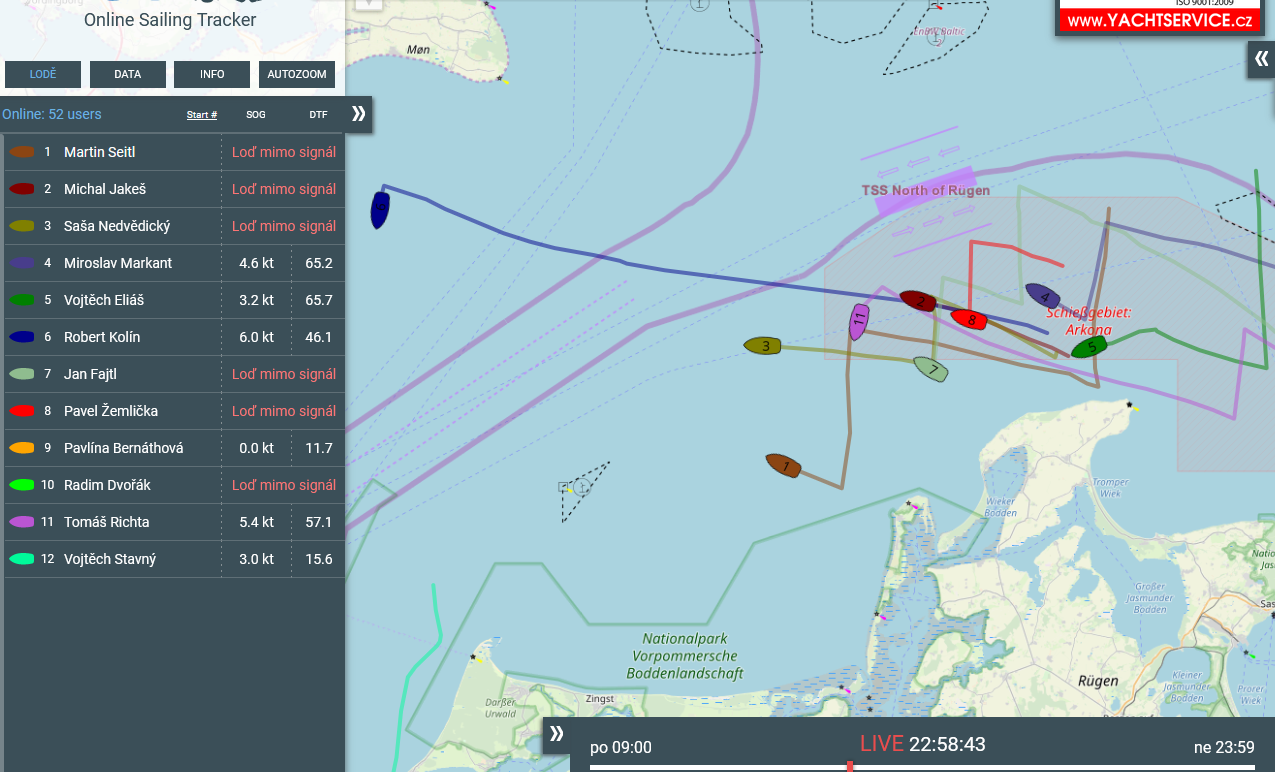Select olive boat marker number 3

pos(762,346)
